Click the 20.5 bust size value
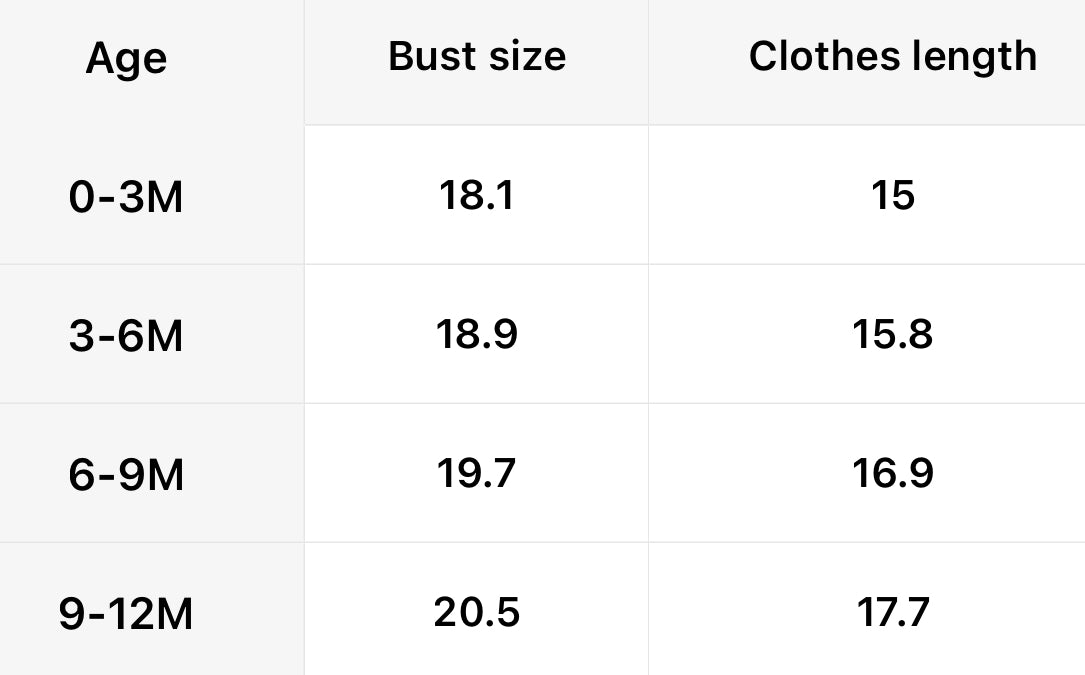Image resolution: width=1085 pixels, height=675 pixels. pyautogui.click(x=477, y=611)
